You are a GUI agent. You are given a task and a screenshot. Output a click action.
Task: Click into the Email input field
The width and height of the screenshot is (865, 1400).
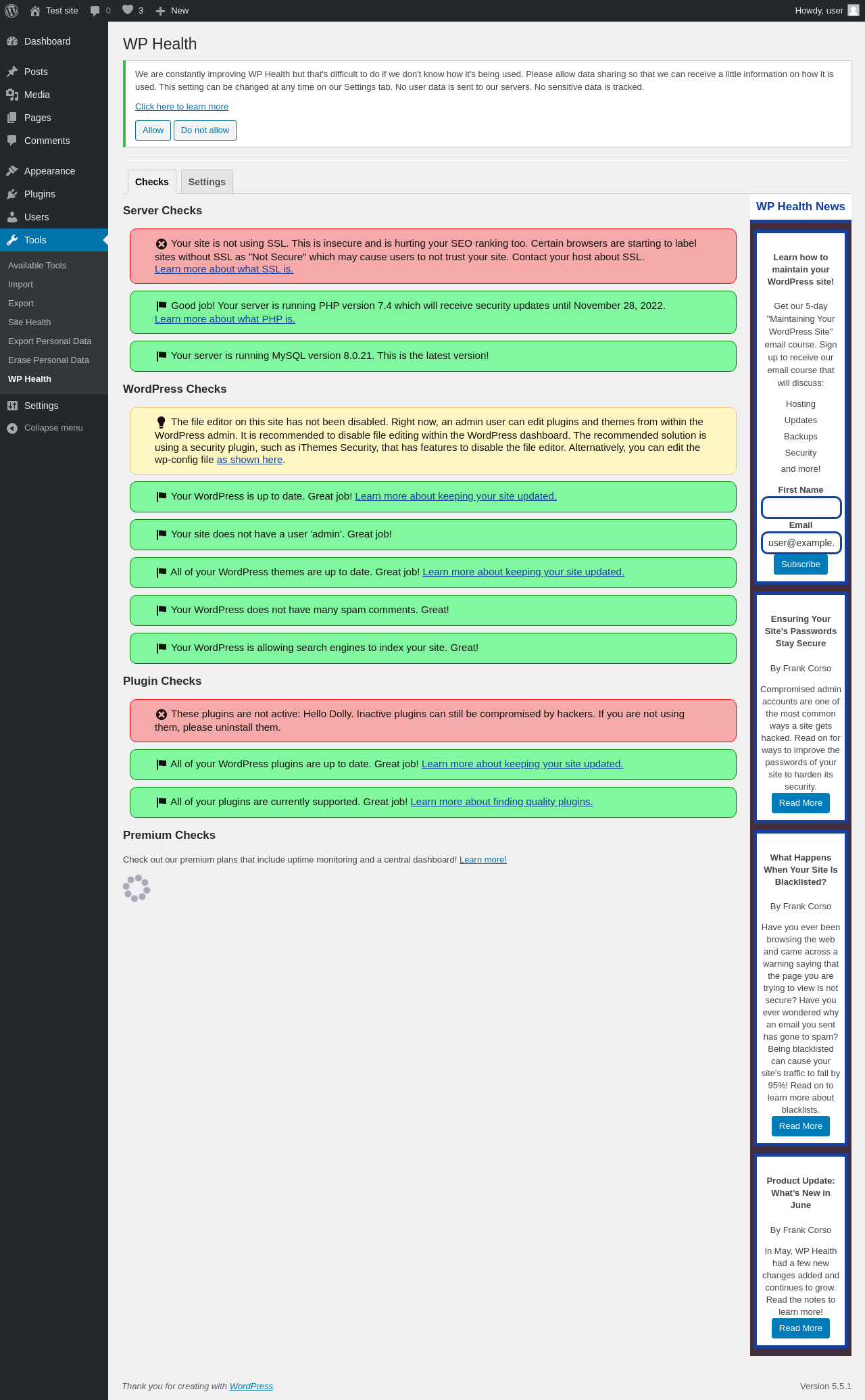pos(801,543)
